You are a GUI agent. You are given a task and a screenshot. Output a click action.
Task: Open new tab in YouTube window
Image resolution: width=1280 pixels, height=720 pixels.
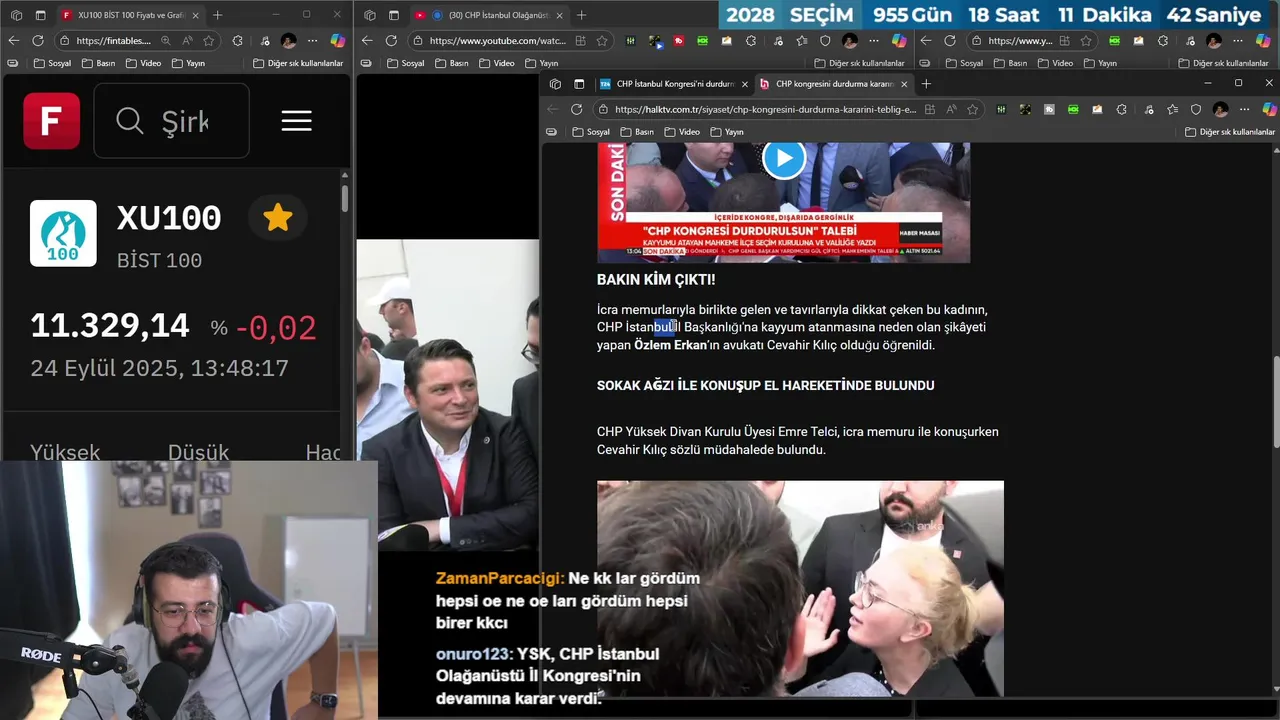581,15
